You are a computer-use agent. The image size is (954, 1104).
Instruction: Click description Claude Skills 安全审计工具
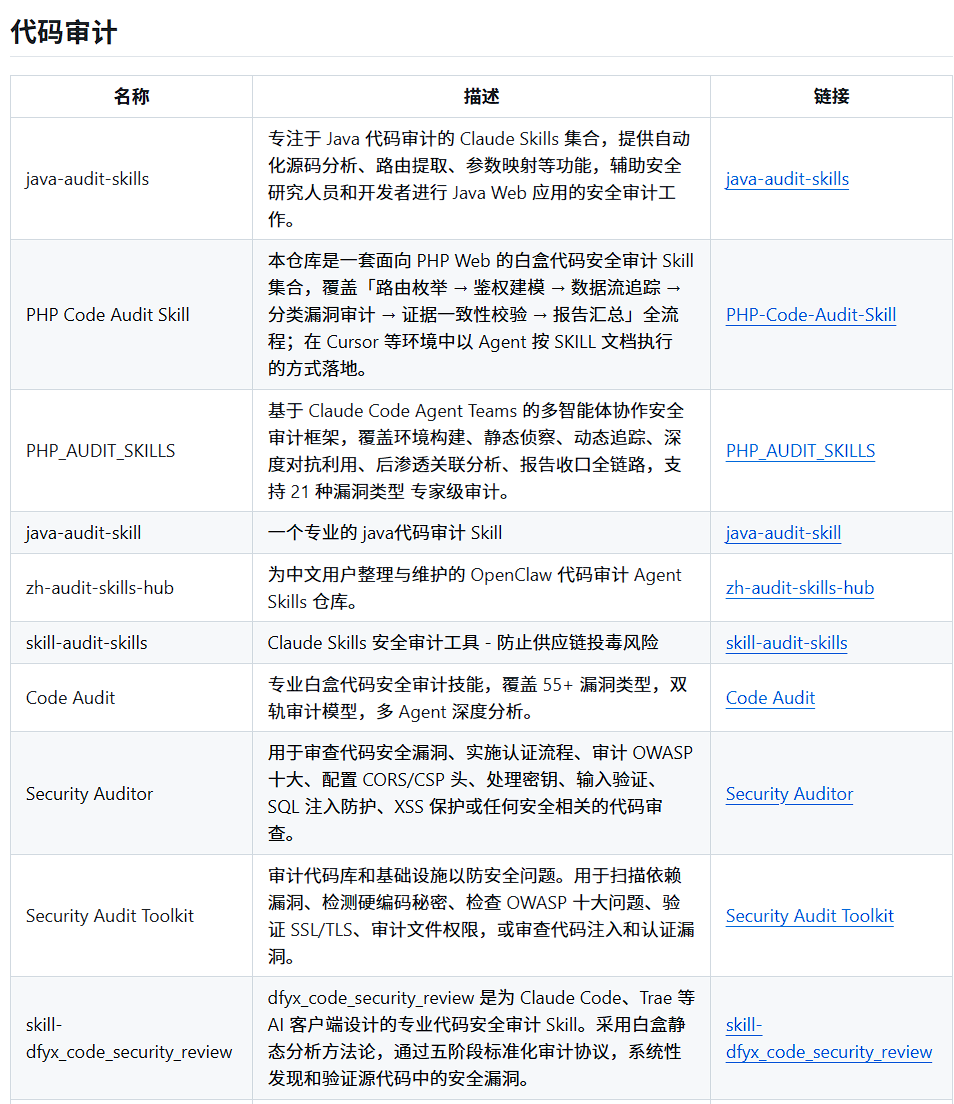(x=463, y=643)
